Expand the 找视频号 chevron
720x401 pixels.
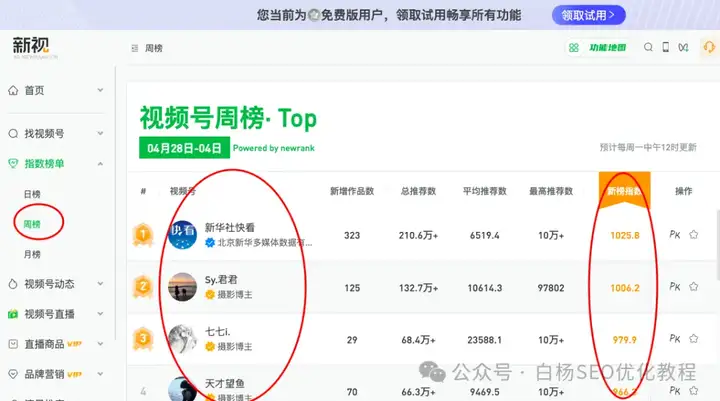[x=100, y=134]
